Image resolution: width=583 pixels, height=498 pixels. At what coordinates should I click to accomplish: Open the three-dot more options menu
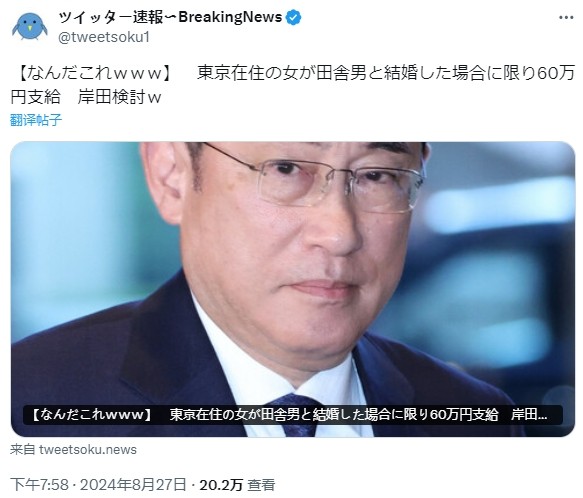coord(566,17)
